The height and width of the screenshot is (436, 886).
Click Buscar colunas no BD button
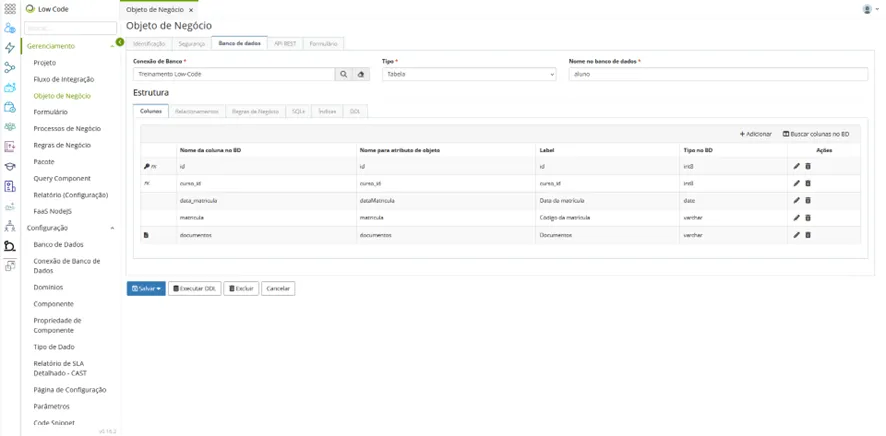(x=816, y=134)
